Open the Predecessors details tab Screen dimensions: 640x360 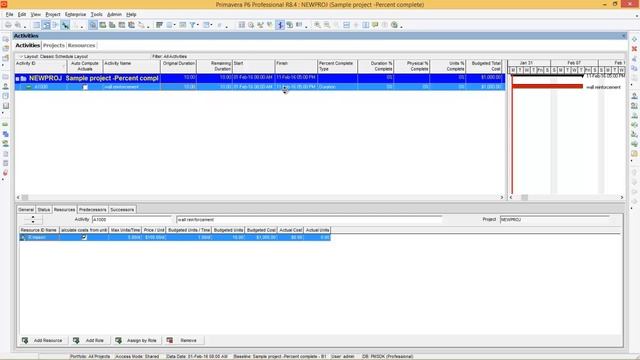(93, 209)
